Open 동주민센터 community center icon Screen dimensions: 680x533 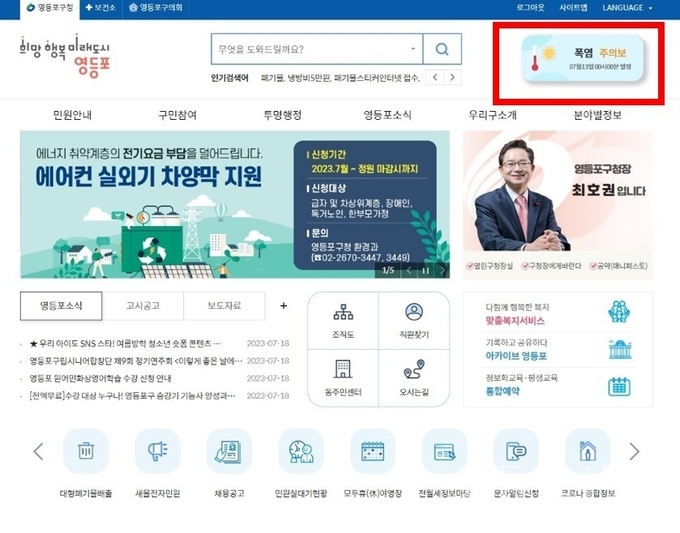pos(344,377)
